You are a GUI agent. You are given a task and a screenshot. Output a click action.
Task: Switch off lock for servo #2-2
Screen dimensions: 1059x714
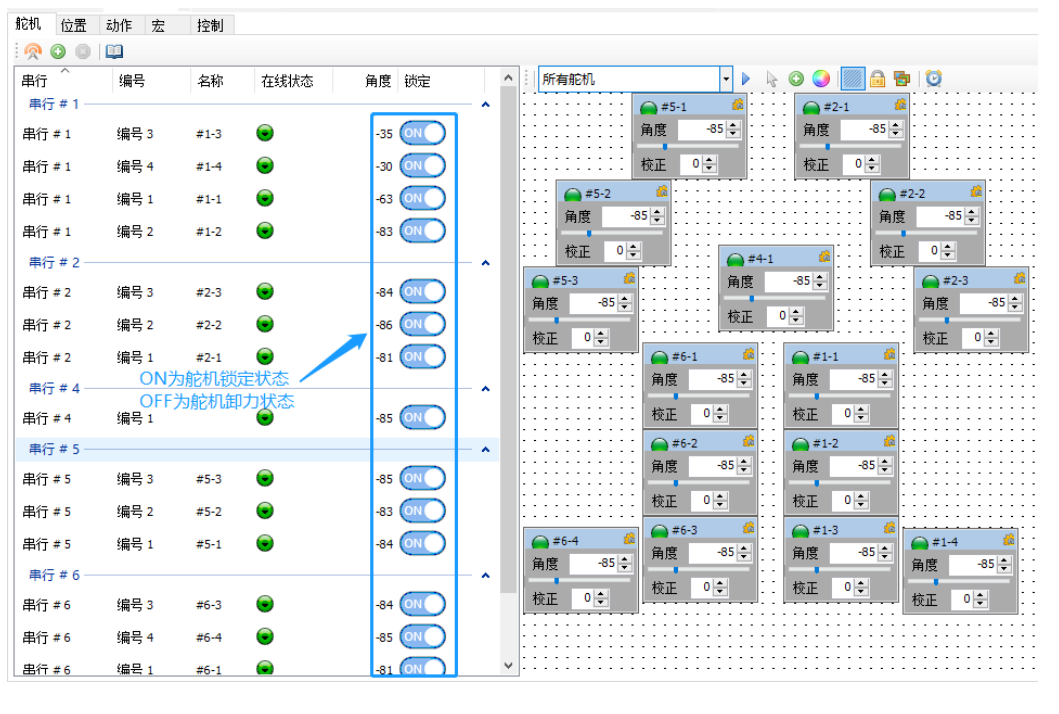[422, 324]
